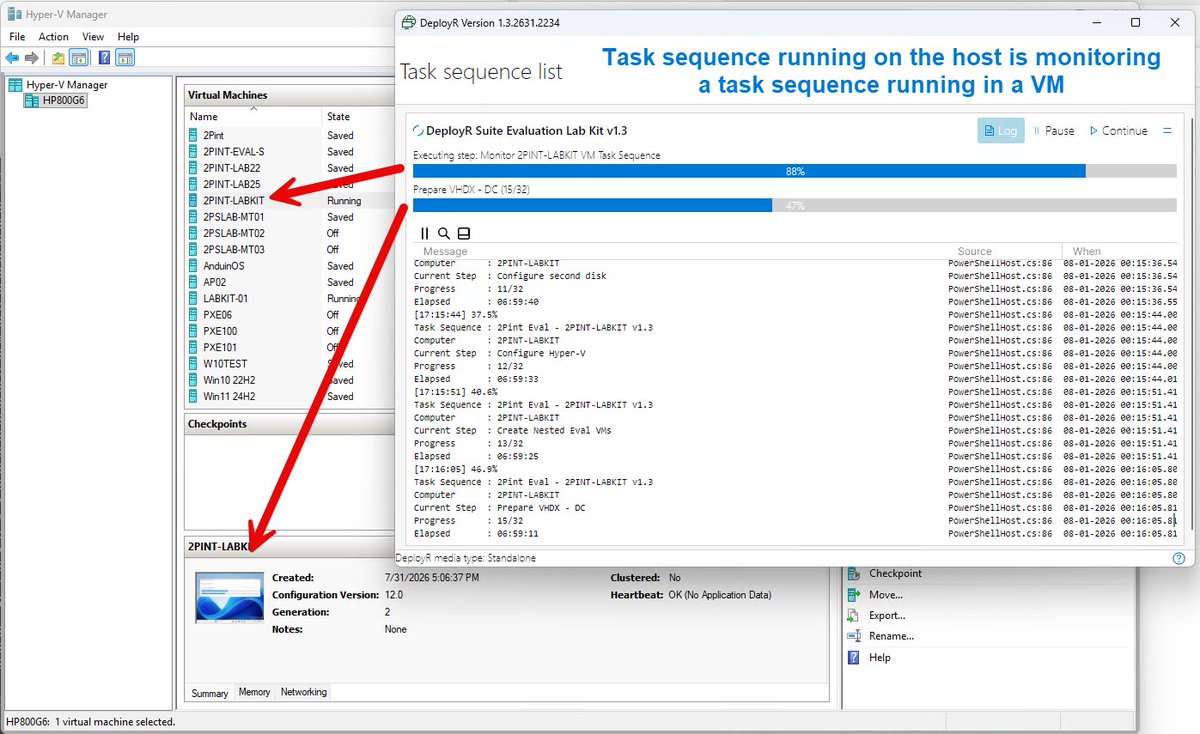
Task: Click the DeployR bottom-right help circle icon
Action: 1177,559
